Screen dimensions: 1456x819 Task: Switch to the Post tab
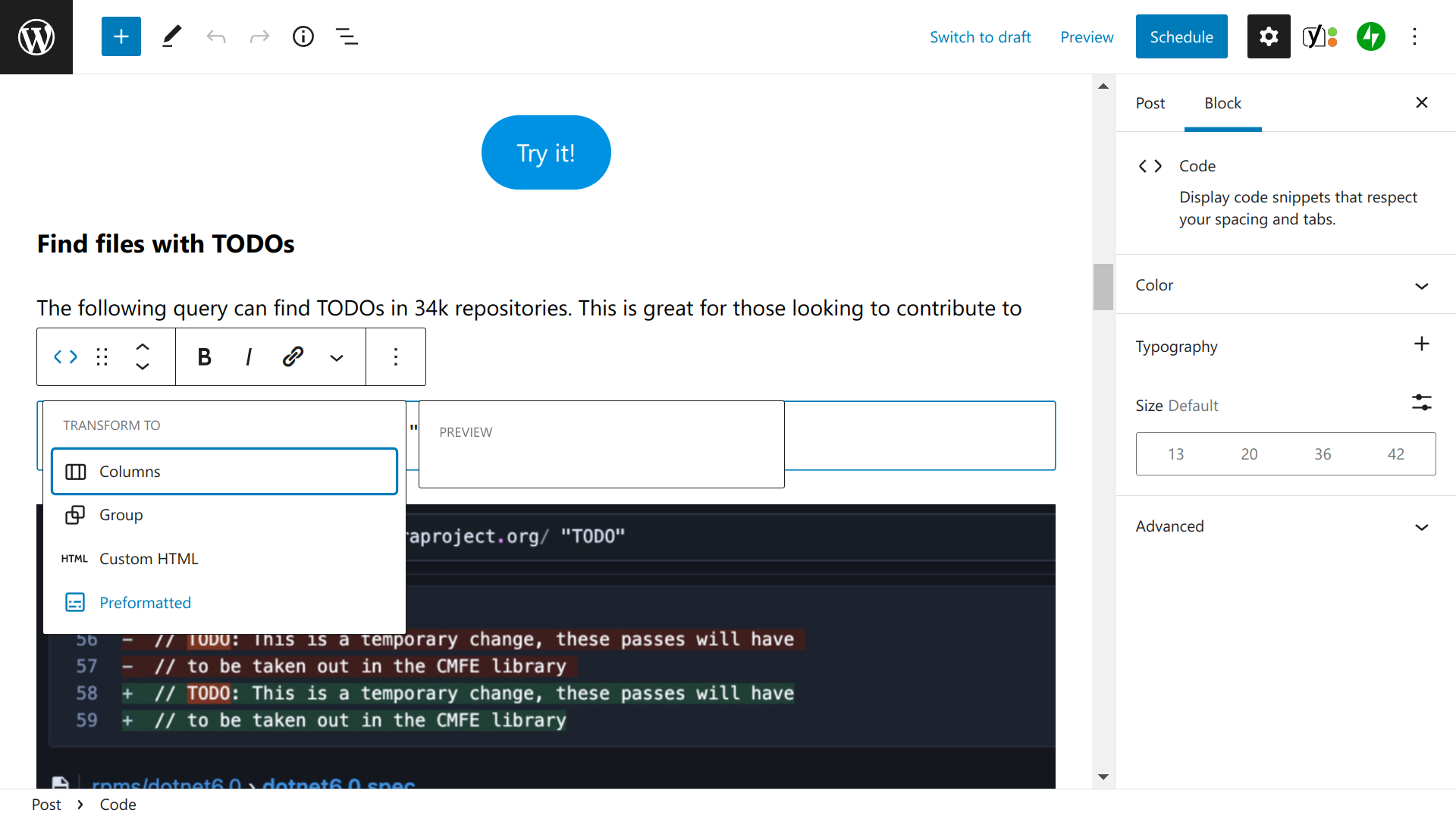click(1150, 103)
